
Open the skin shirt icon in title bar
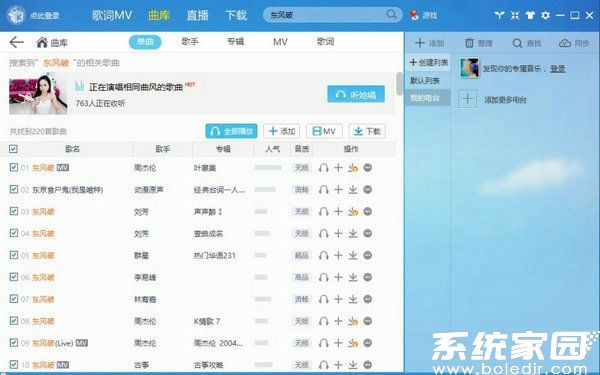tap(530, 15)
